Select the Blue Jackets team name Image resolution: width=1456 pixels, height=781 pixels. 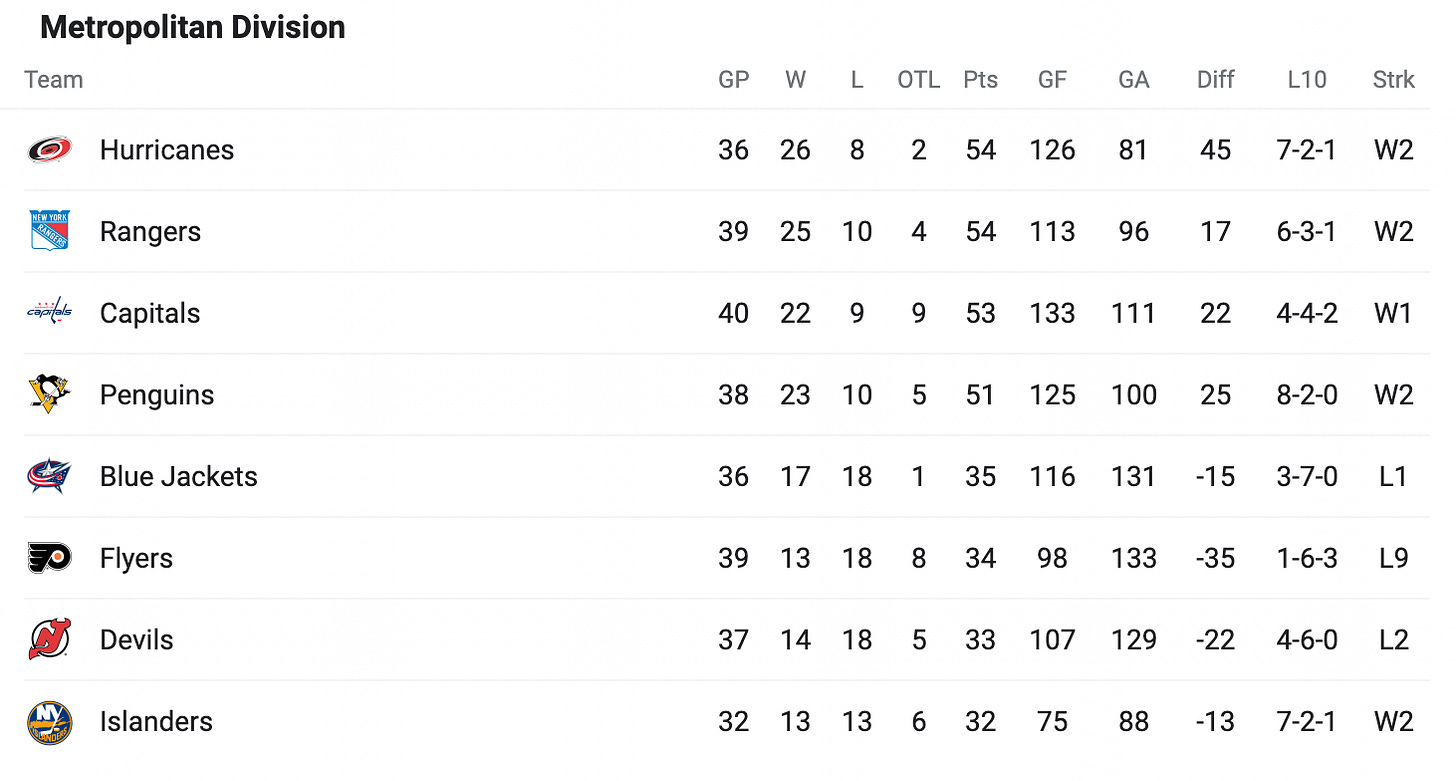click(x=179, y=476)
